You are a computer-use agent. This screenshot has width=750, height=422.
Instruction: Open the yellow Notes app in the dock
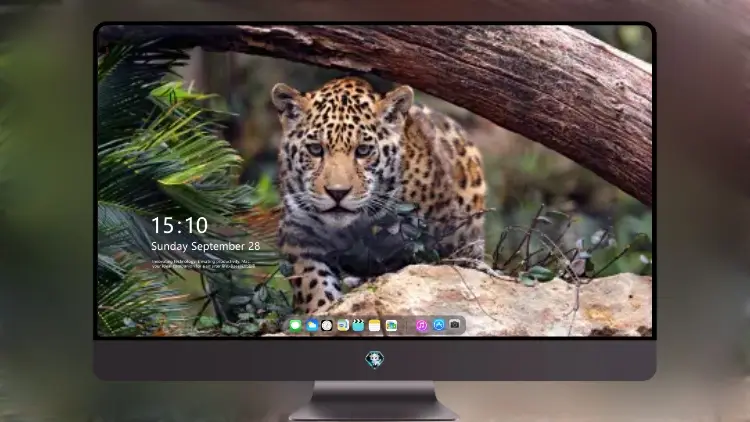coord(375,326)
